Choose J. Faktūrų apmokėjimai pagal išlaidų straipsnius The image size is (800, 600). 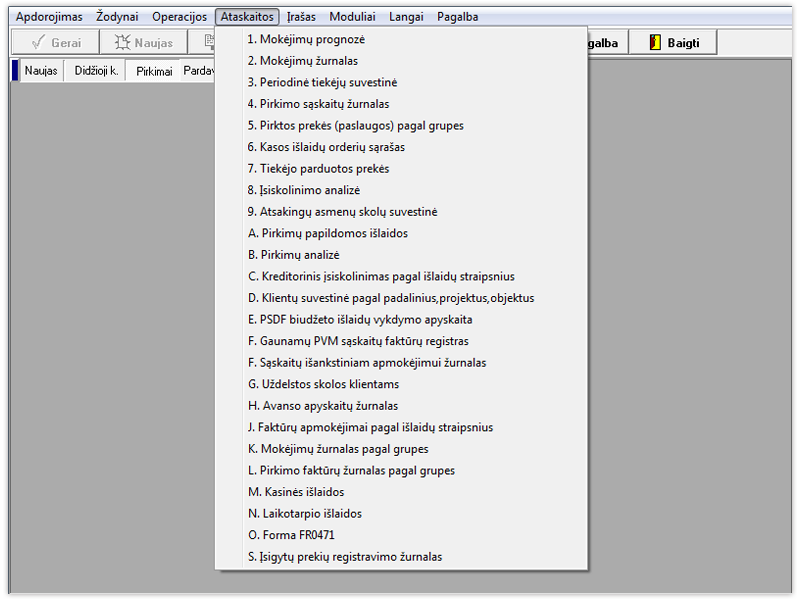coord(401,427)
